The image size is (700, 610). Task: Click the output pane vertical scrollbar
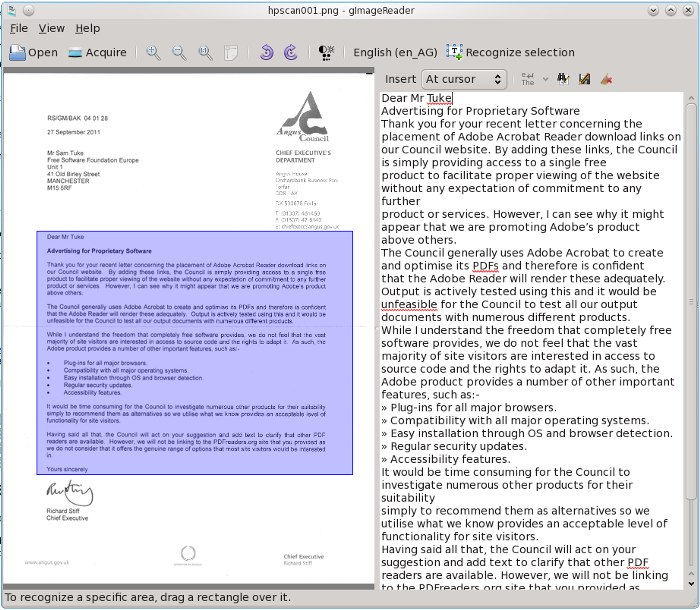point(691,302)
